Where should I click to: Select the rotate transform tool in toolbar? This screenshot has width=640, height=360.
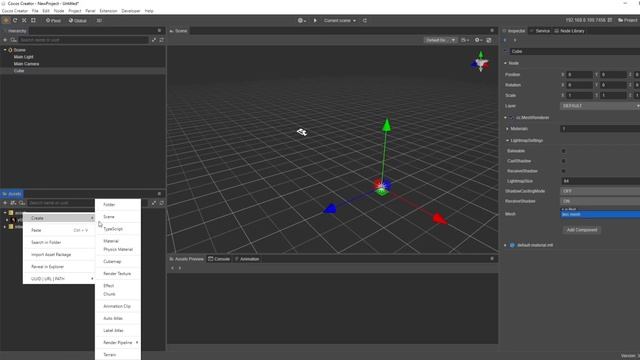(15, 20)
